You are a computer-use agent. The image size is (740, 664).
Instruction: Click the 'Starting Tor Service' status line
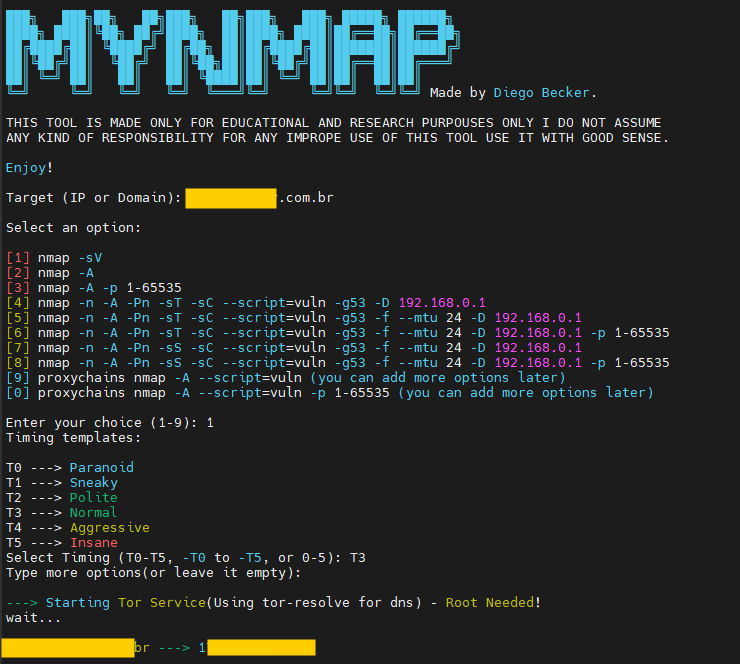pos(273,603)
